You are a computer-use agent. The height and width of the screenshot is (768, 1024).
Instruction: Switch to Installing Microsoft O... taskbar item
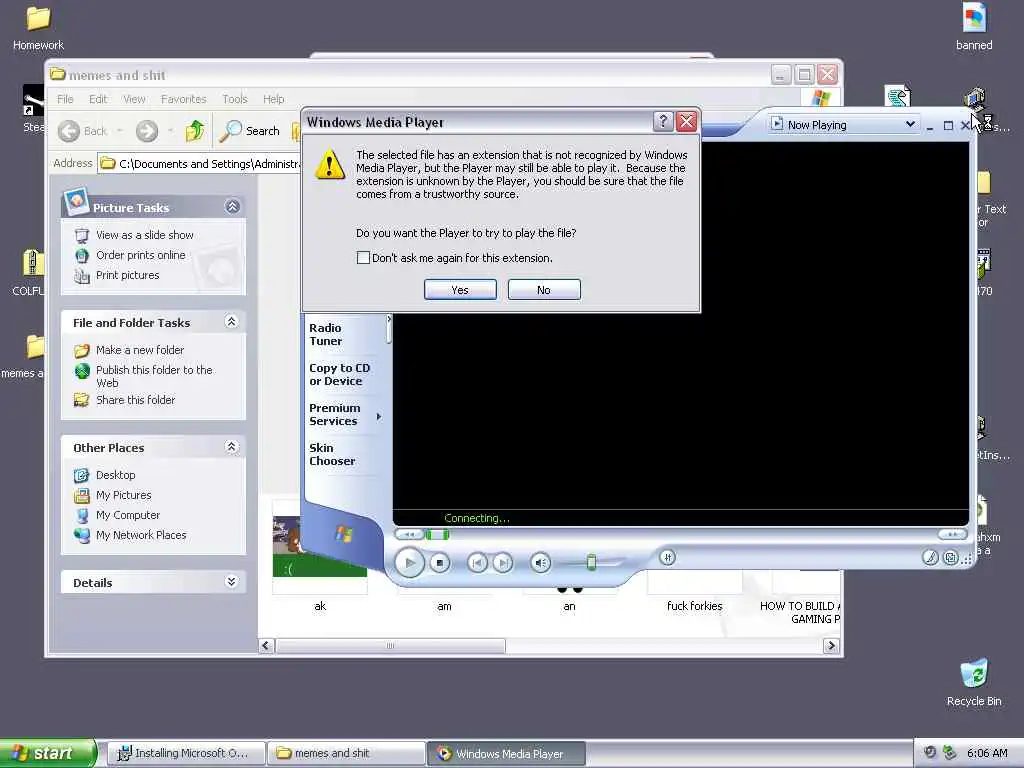(x=185, y=753)
